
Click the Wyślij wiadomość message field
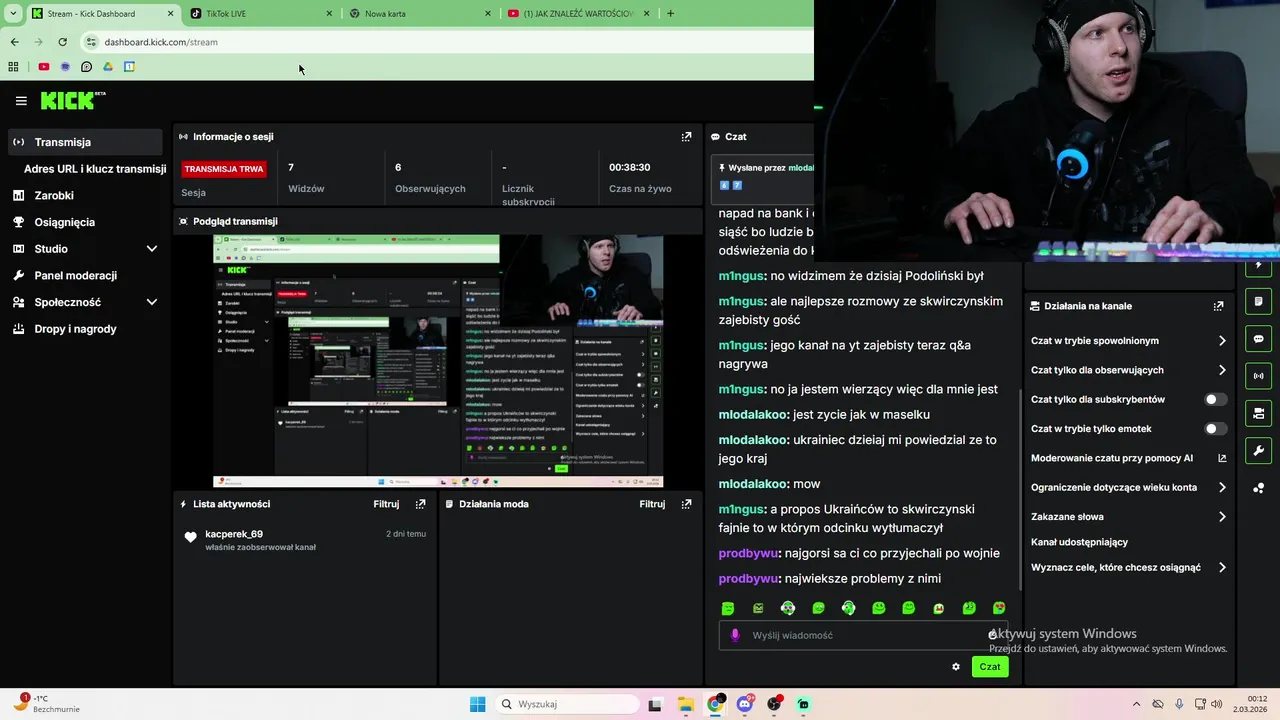[863, 635]
